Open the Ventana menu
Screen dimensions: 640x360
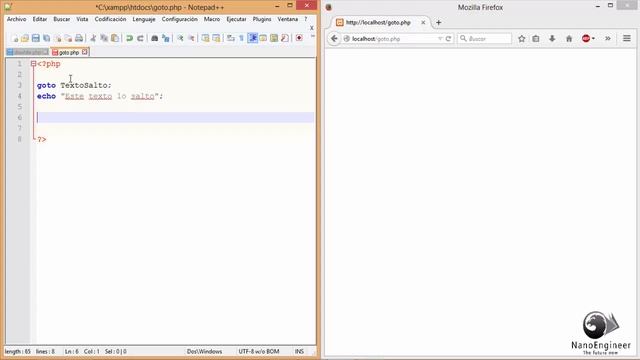click(x=287, y=19)
